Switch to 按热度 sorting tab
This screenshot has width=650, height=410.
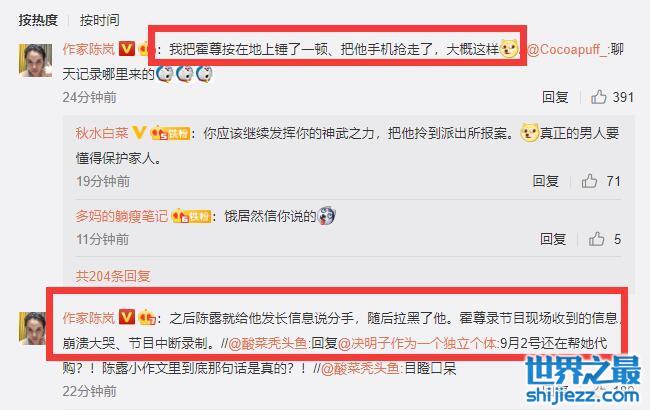click(x=38, y=20)
